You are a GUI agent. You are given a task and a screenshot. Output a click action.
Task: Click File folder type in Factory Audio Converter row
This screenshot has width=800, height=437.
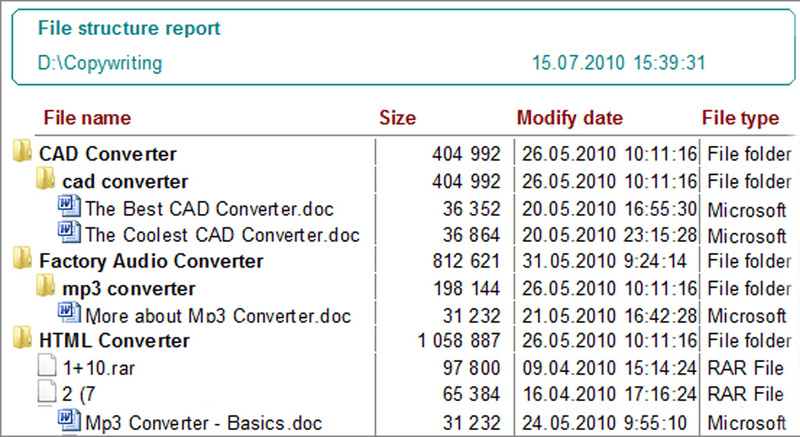click(749, 261)
